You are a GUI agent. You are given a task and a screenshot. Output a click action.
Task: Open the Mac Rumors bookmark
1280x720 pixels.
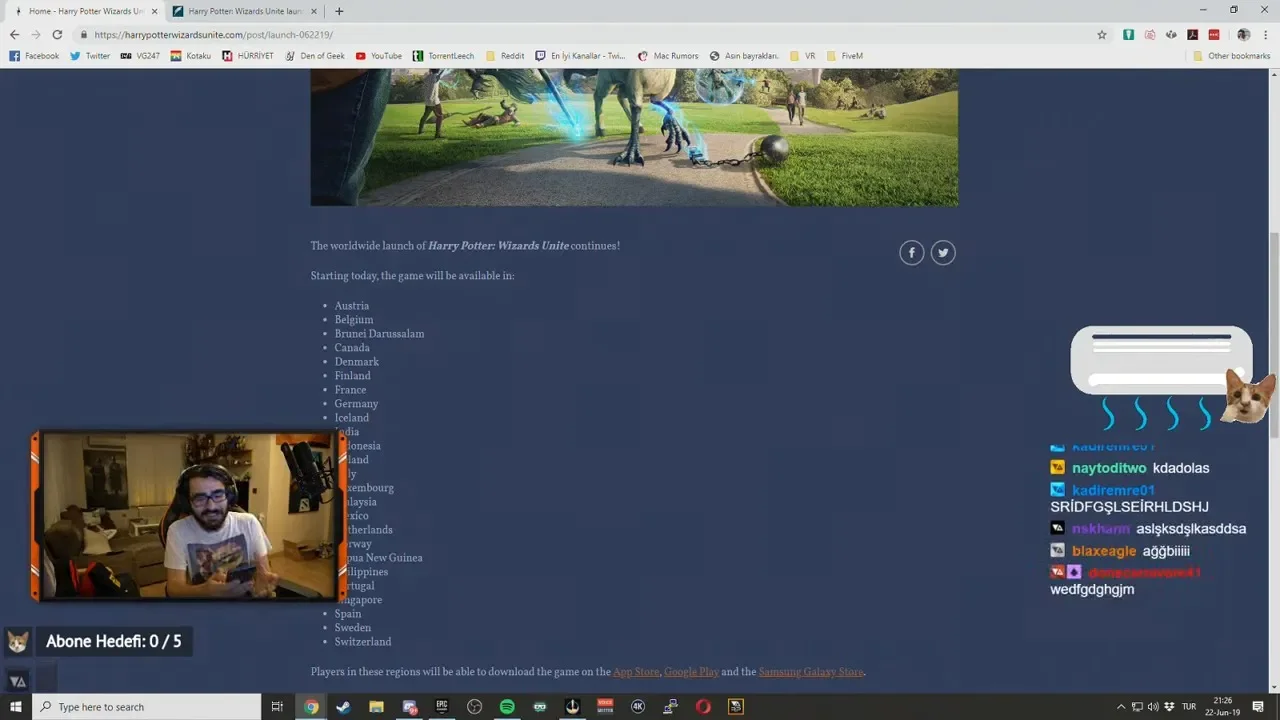tap(668, 56)
